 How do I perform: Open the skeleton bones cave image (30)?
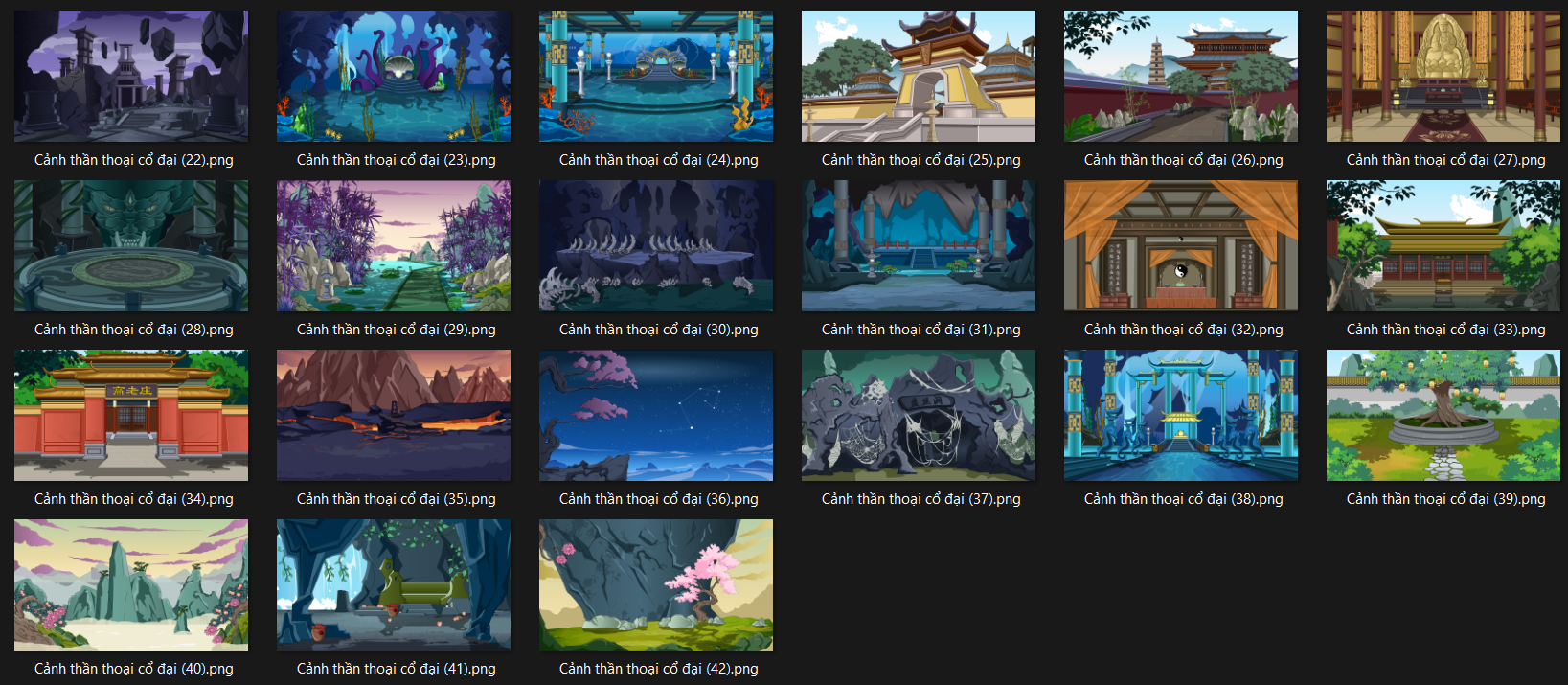(656, 246)
